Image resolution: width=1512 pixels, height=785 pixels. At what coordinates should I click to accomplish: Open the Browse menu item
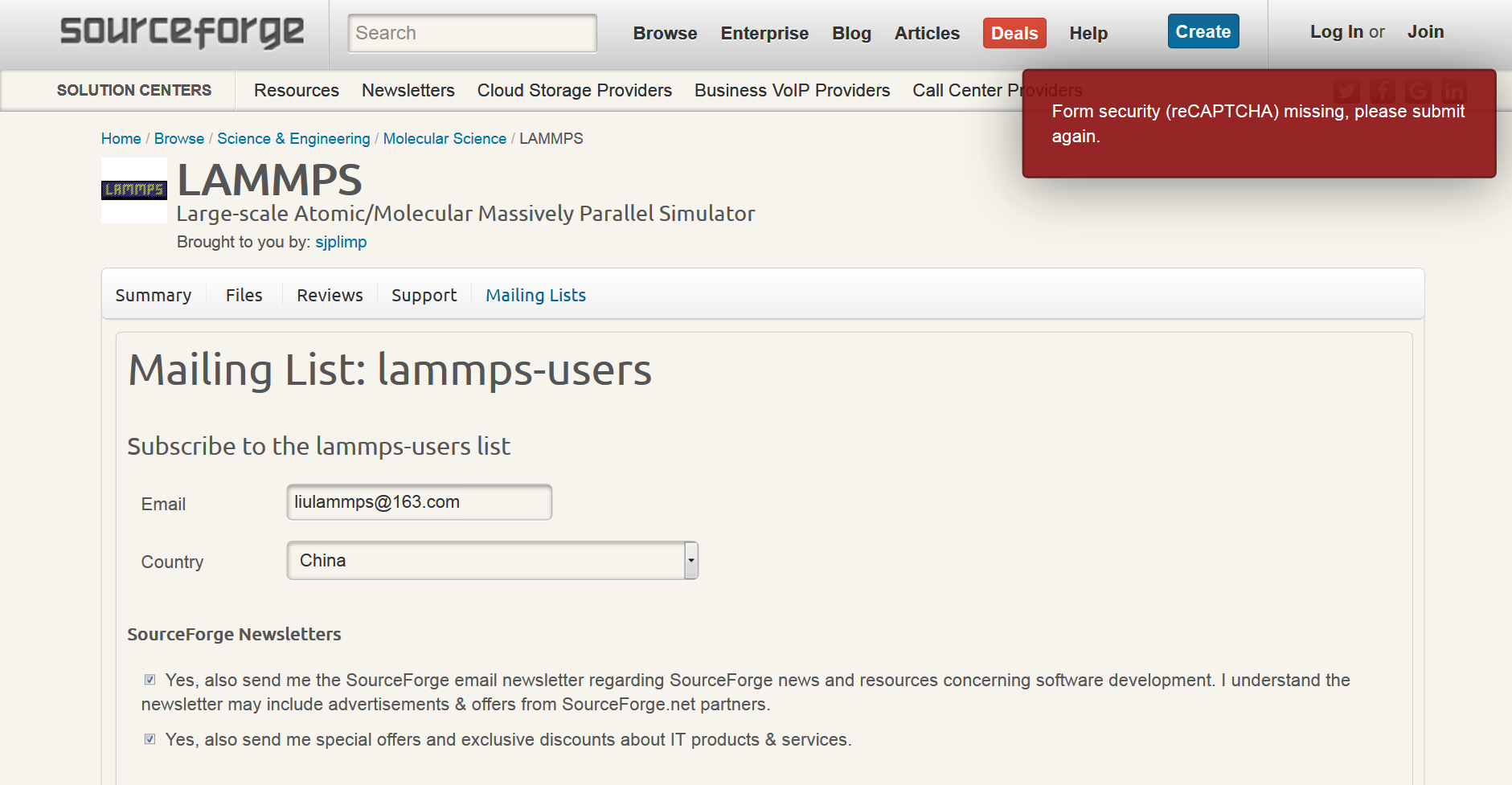665,33
